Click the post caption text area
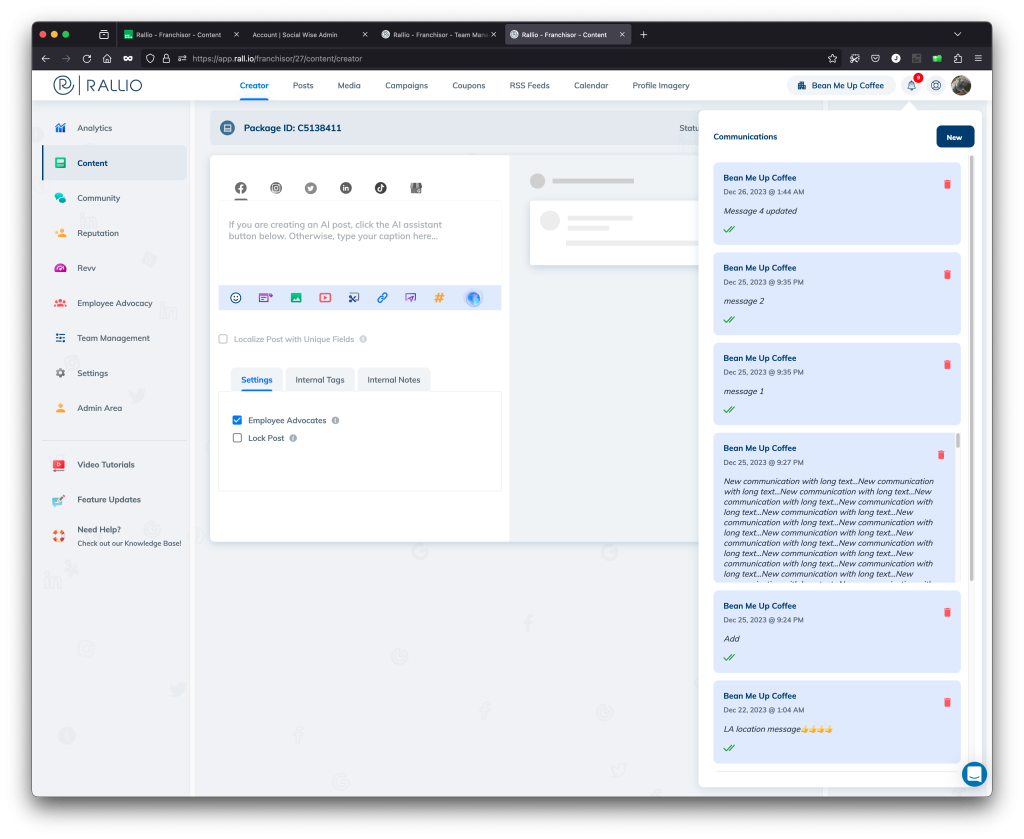The height and width of the screenshot is (839, 1024). click(x=359, y=242)
